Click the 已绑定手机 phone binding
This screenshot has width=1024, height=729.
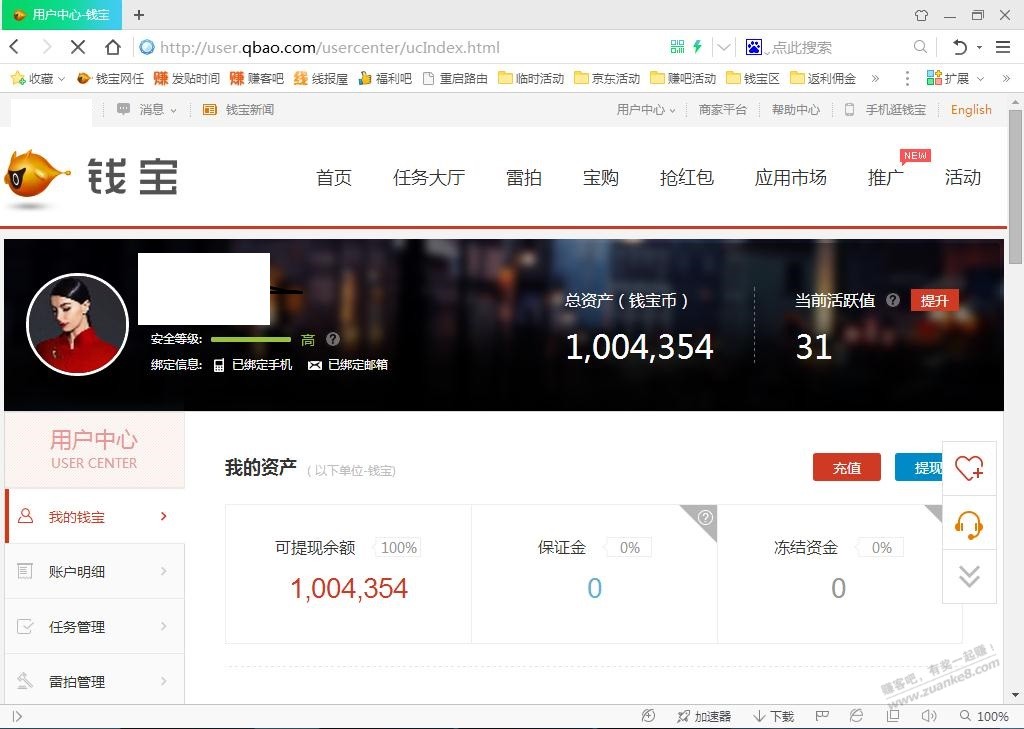[x=253, y=364]
